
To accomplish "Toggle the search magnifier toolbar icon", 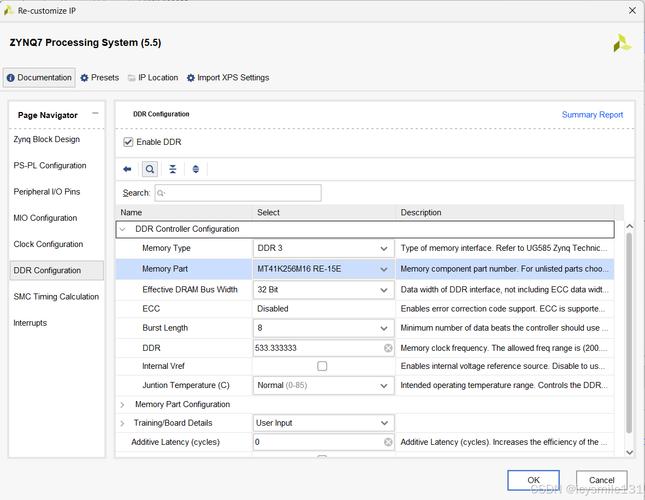I will coord(150,169).
